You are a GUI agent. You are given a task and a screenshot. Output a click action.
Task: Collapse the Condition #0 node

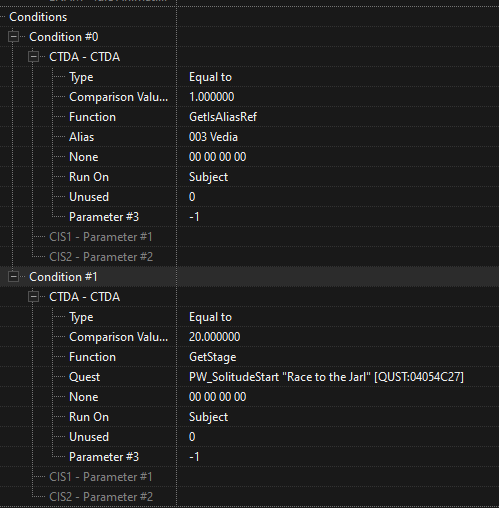coord(13,37)
